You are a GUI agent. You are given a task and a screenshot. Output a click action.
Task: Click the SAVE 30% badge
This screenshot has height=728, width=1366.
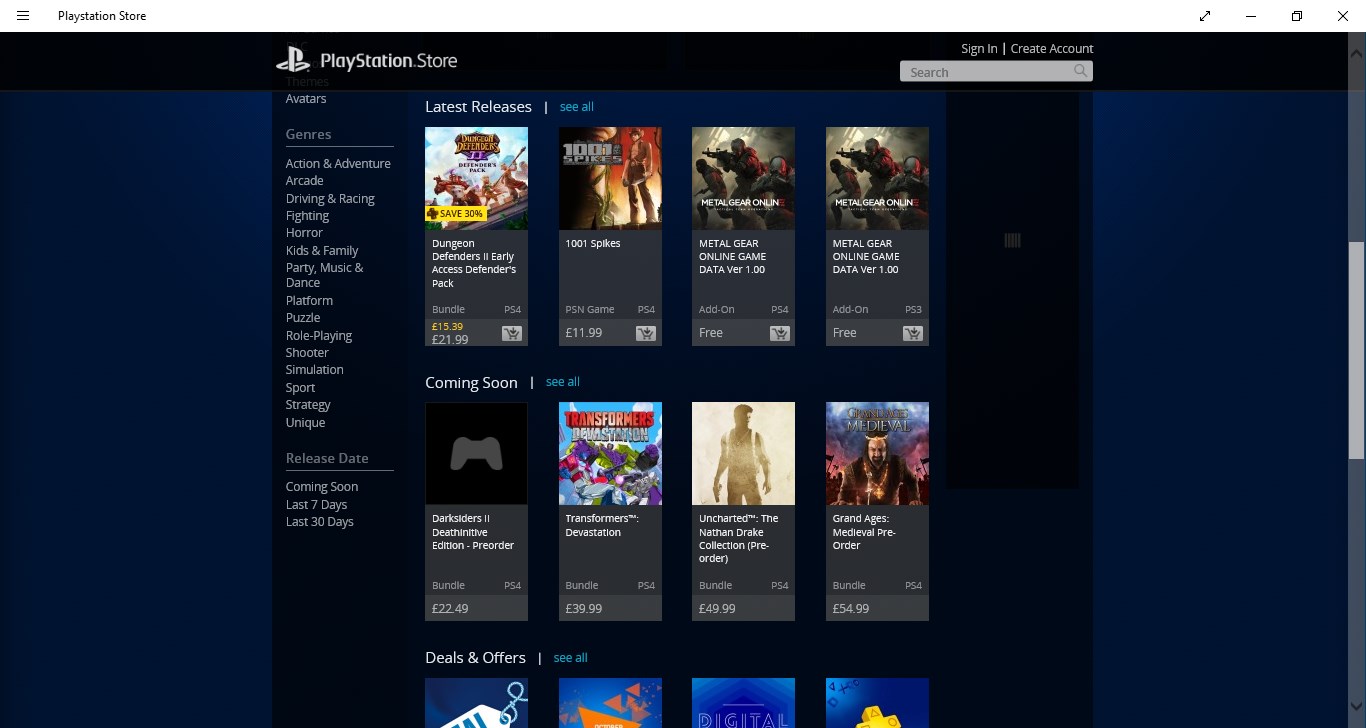[x=455, y=214]
